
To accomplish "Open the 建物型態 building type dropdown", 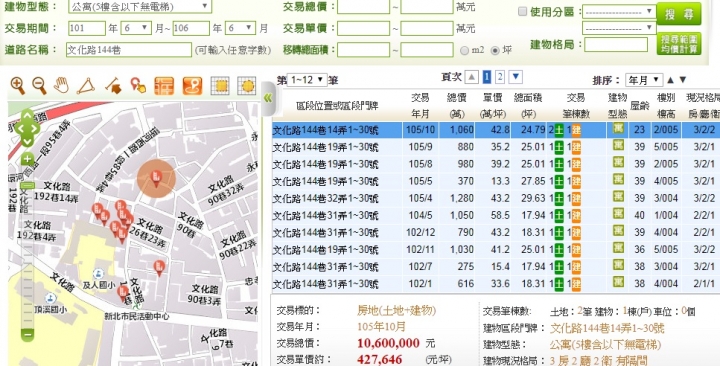I will [140, 6].
